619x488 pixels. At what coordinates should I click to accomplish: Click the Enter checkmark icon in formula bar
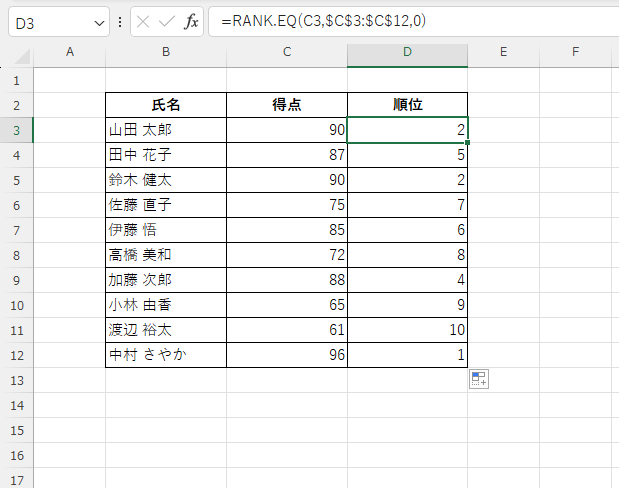[167, 22]
